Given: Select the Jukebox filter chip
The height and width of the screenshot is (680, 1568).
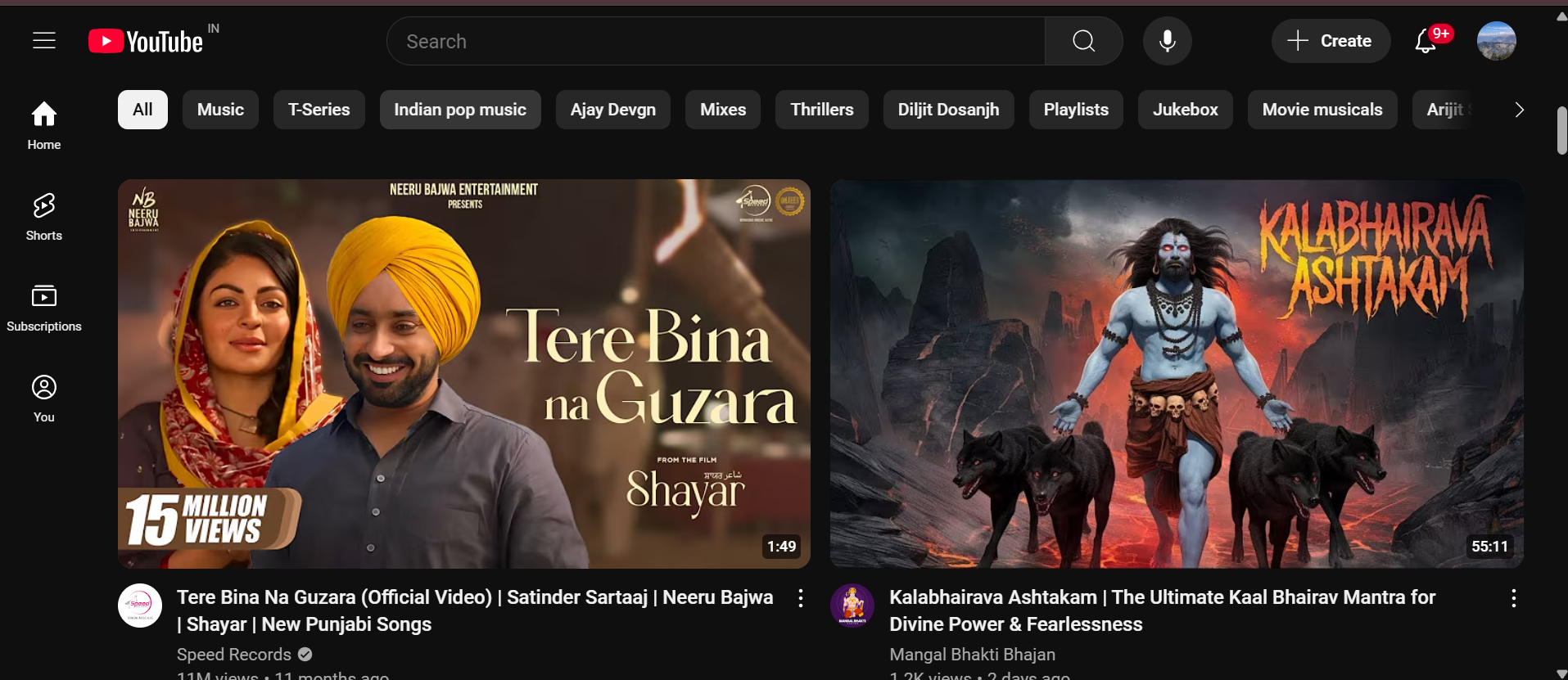Looking at the screenshot, I should click(x=1185, y=110).
